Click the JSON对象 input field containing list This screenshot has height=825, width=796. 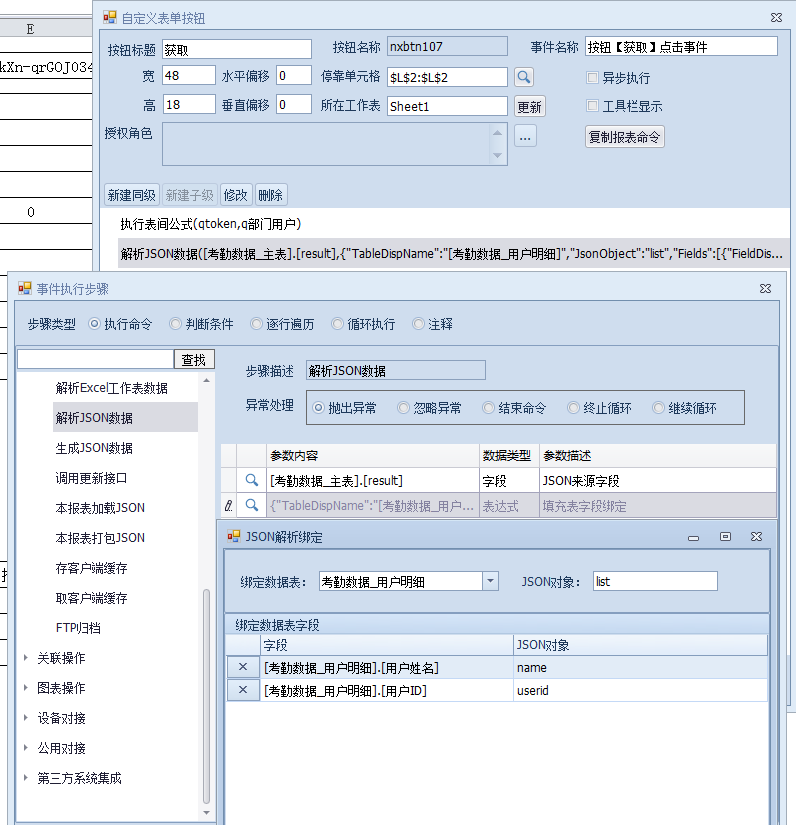point(655,581)
